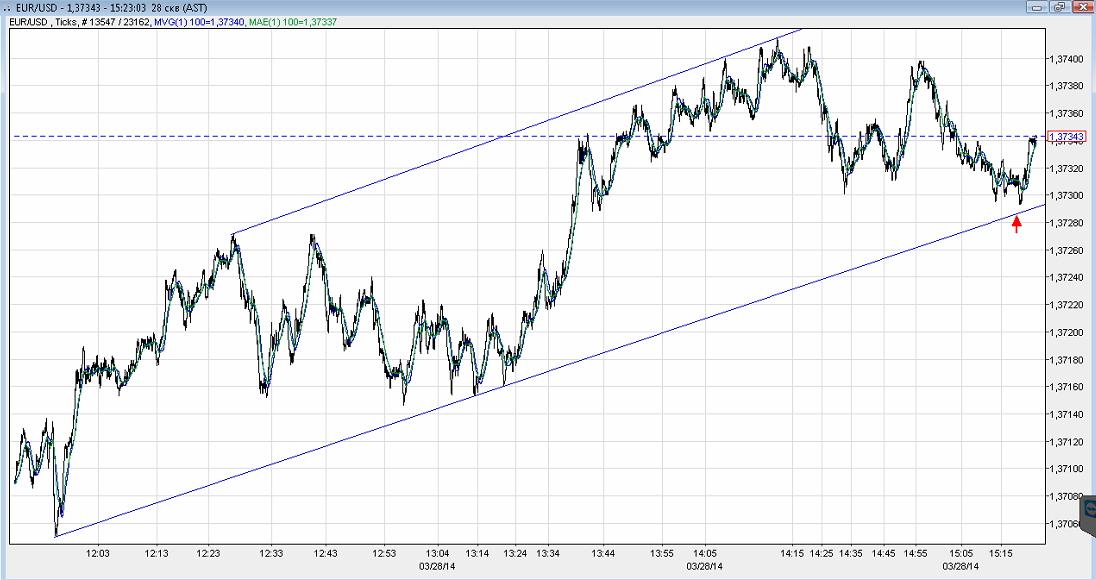Image resolution: width=1096 pixels, height=580 pixels.
Task: Click the 14:25 time axis label
Action: pyautogui.click(x=822, y=553)
